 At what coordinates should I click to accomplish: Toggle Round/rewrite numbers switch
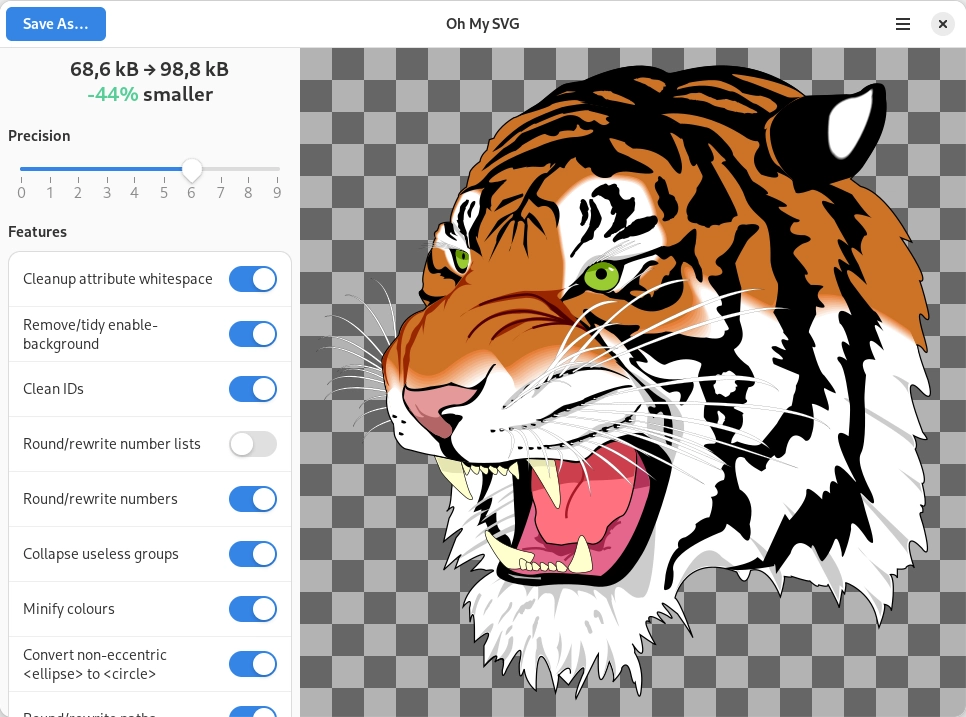point(253,499)
